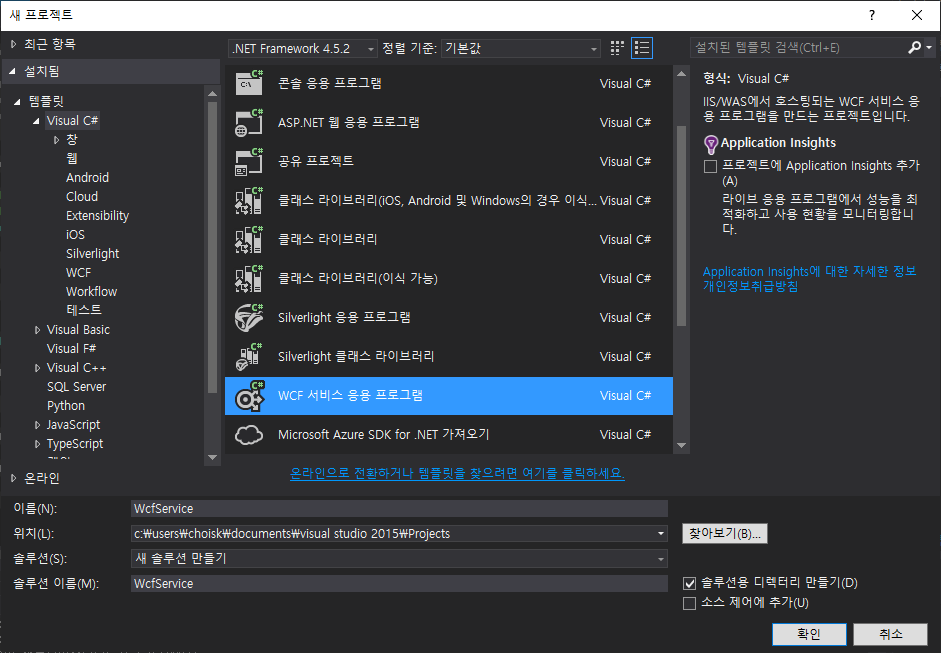Select the Cloud category
Viewport: 941px width, 653px height.
click(82, 197)
